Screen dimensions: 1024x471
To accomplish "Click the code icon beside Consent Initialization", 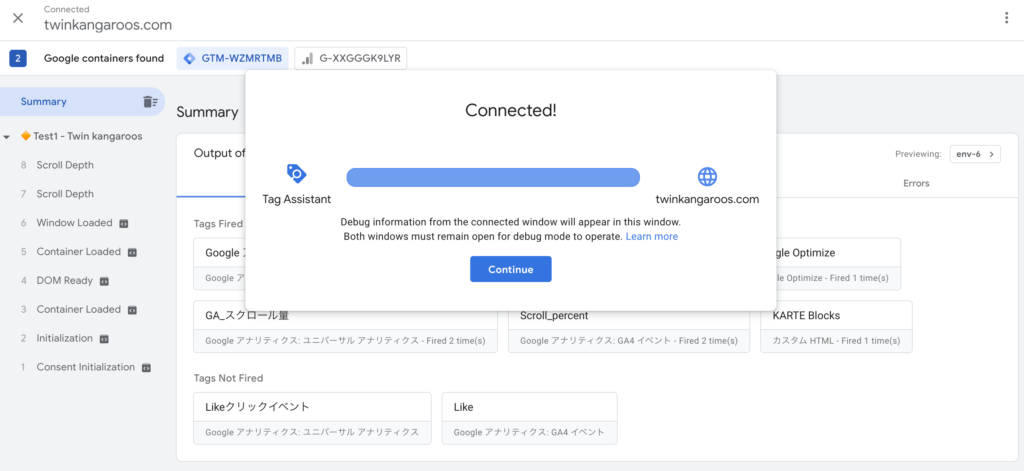I will pyautogui.click(x=146, y=368).
